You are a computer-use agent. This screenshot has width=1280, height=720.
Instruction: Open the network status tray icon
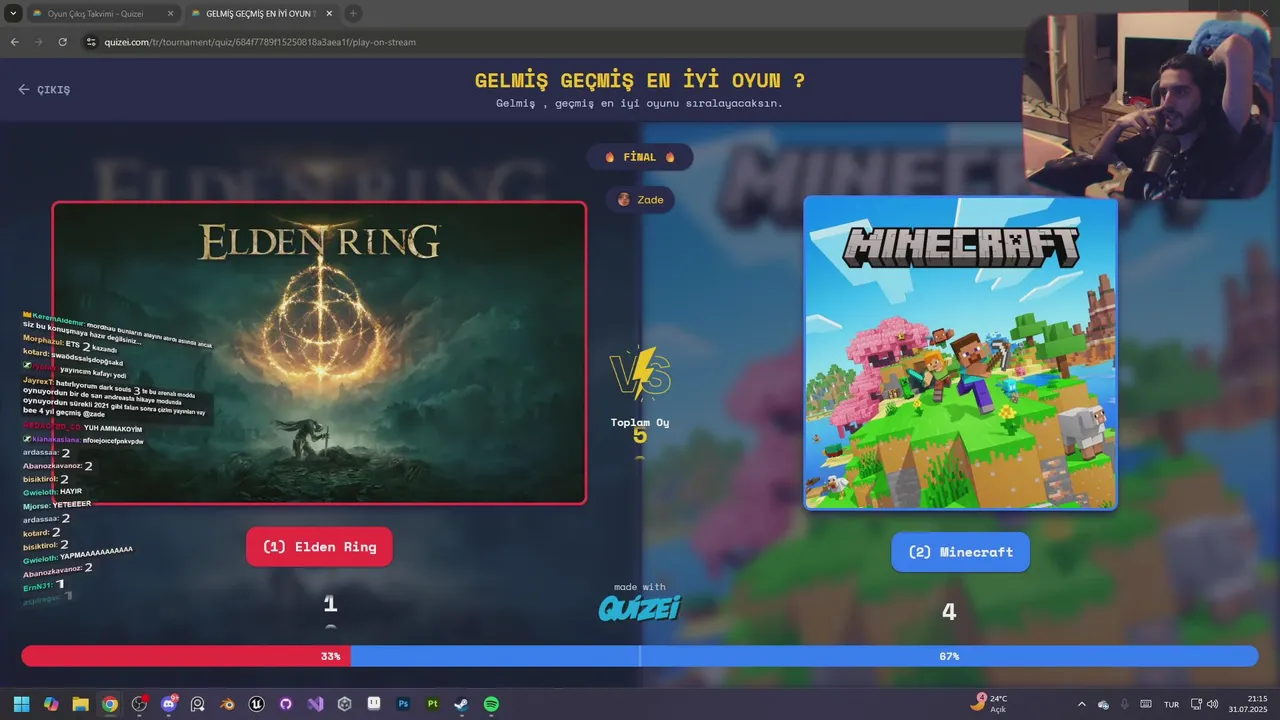coord(1197,704)
